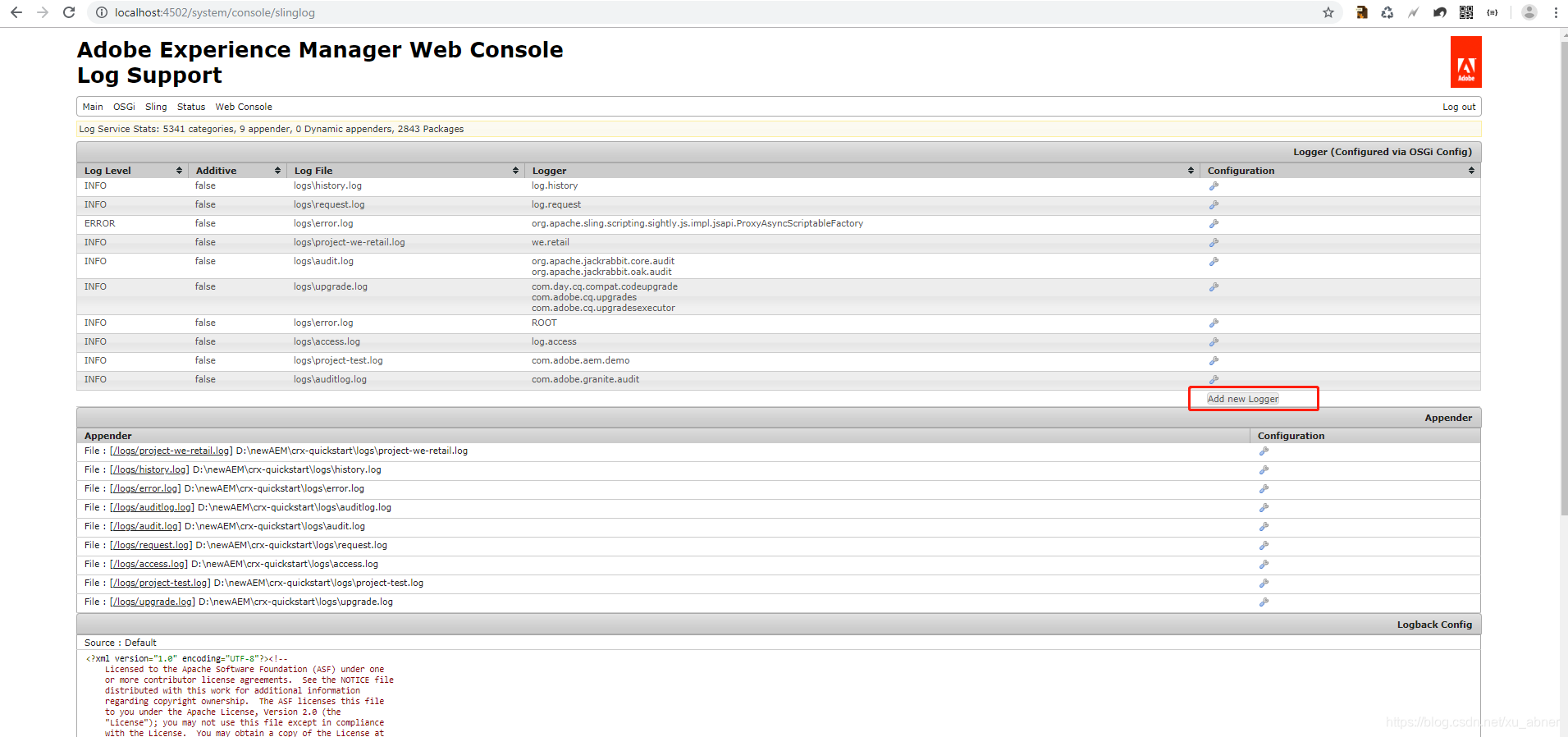Select com.adobe.aem.demo logger text
This screenshot has width=1568, height=737.
580,361
